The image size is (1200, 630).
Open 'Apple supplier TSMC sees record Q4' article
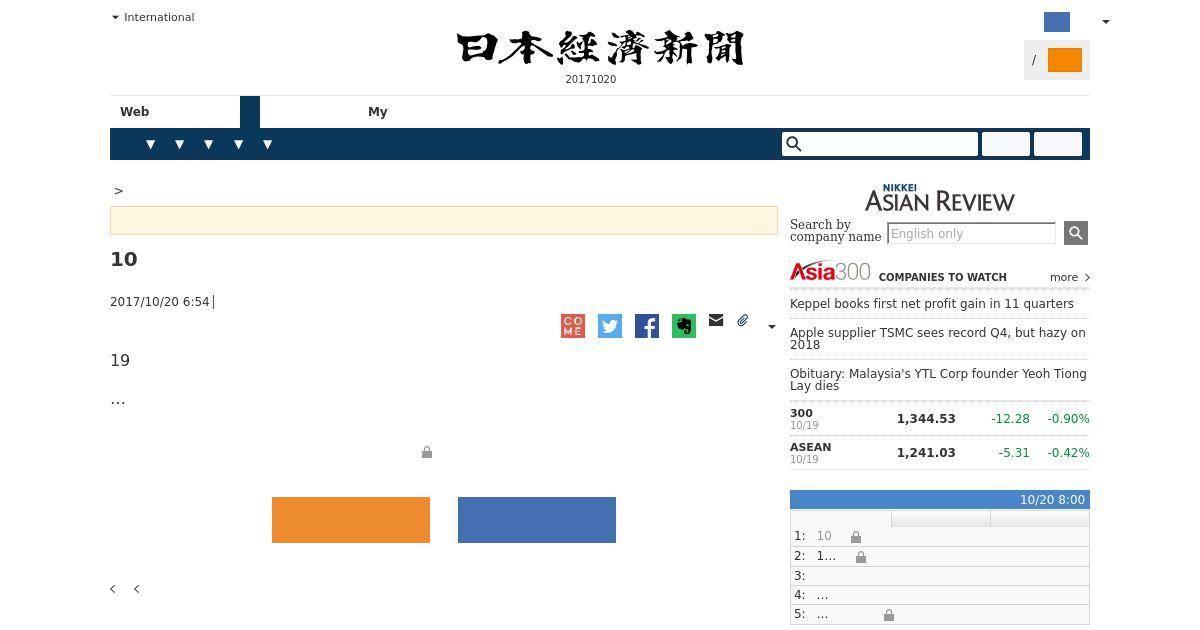tap(938, 339)
